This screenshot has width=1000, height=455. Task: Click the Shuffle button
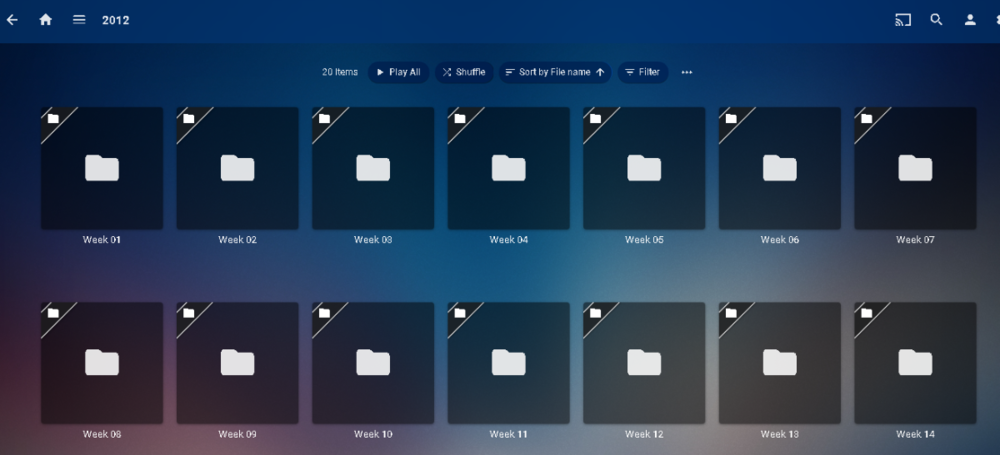[464, 72]
